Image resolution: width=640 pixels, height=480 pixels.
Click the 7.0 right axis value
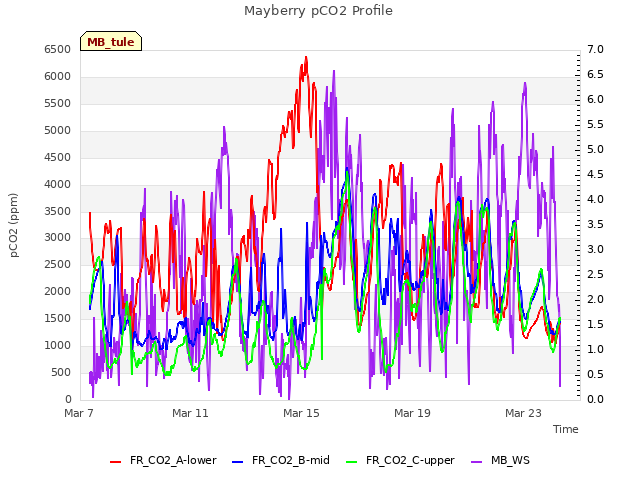tap(595, 50)
